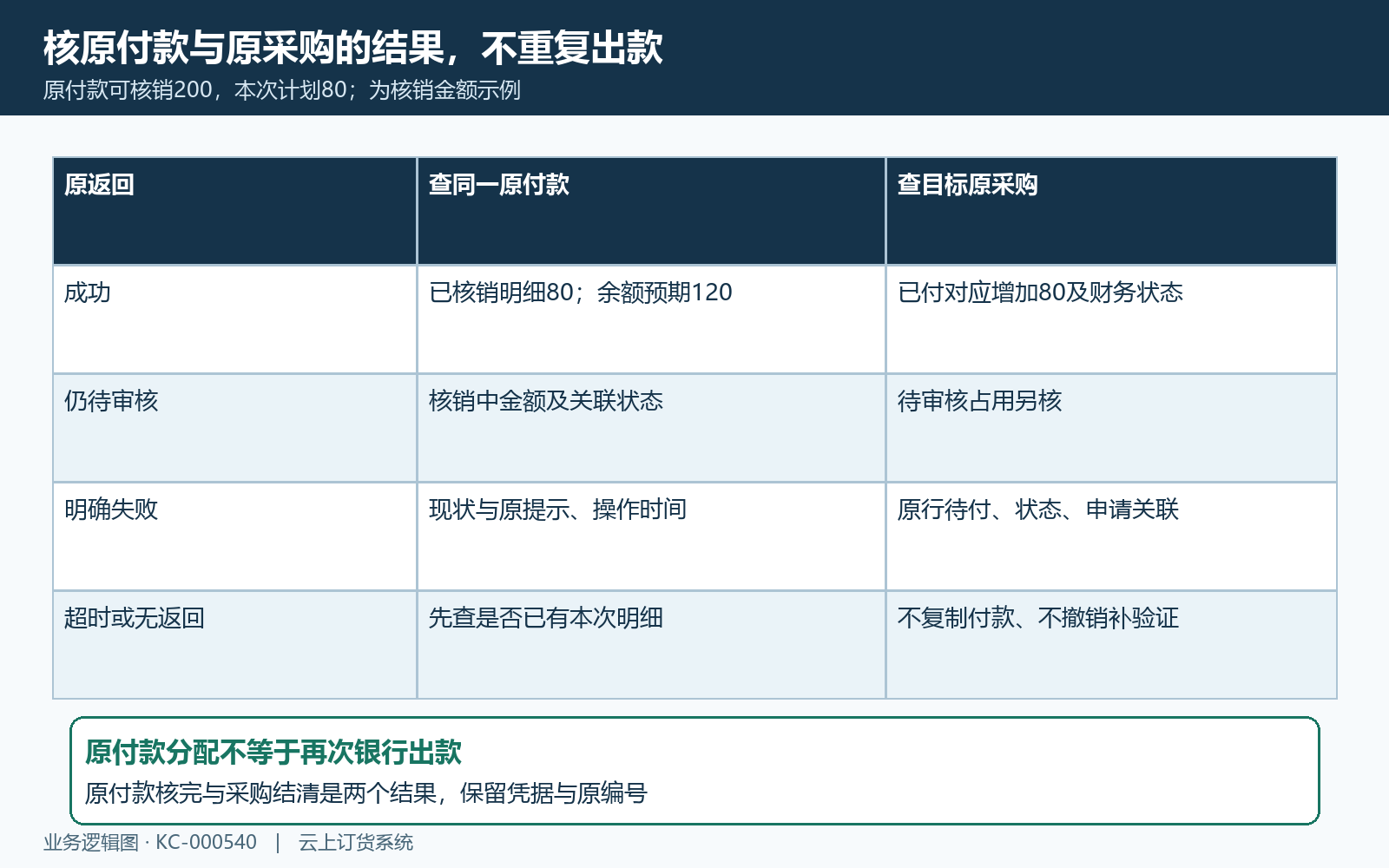
Task: Select the "成功" row label
Action: 88,293
